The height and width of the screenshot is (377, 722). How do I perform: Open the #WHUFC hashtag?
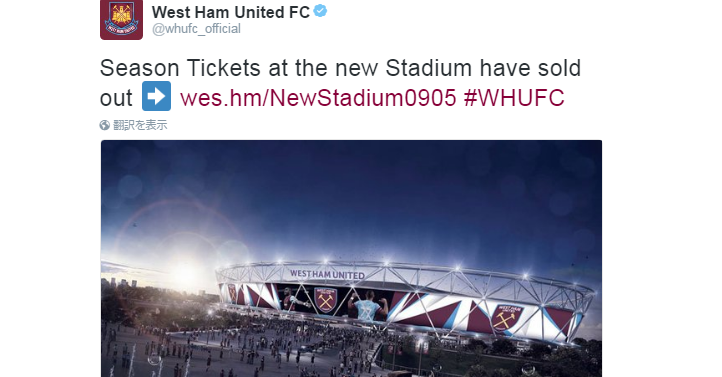pyautogui.click(x=514, y=98)
